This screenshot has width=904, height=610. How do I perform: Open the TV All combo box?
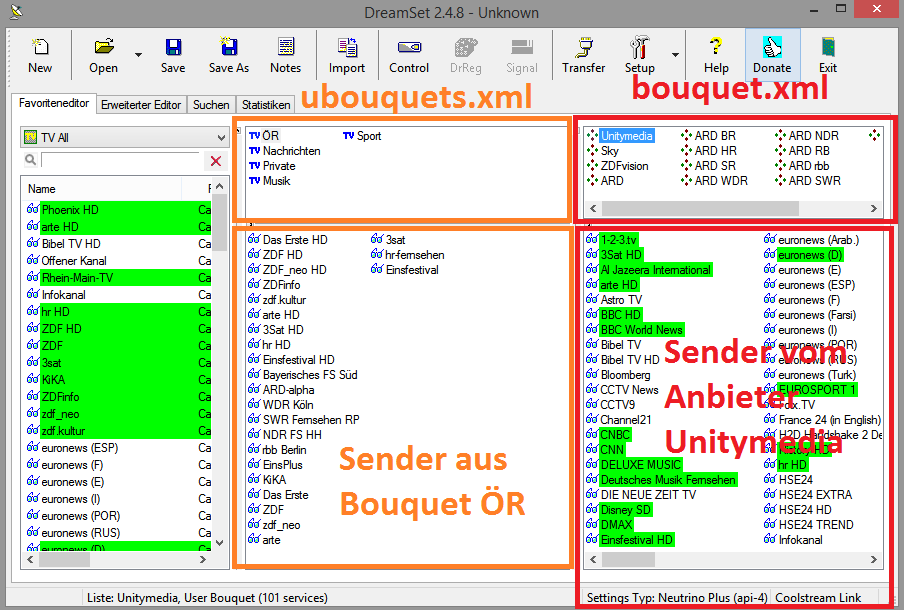click(125, 137)
